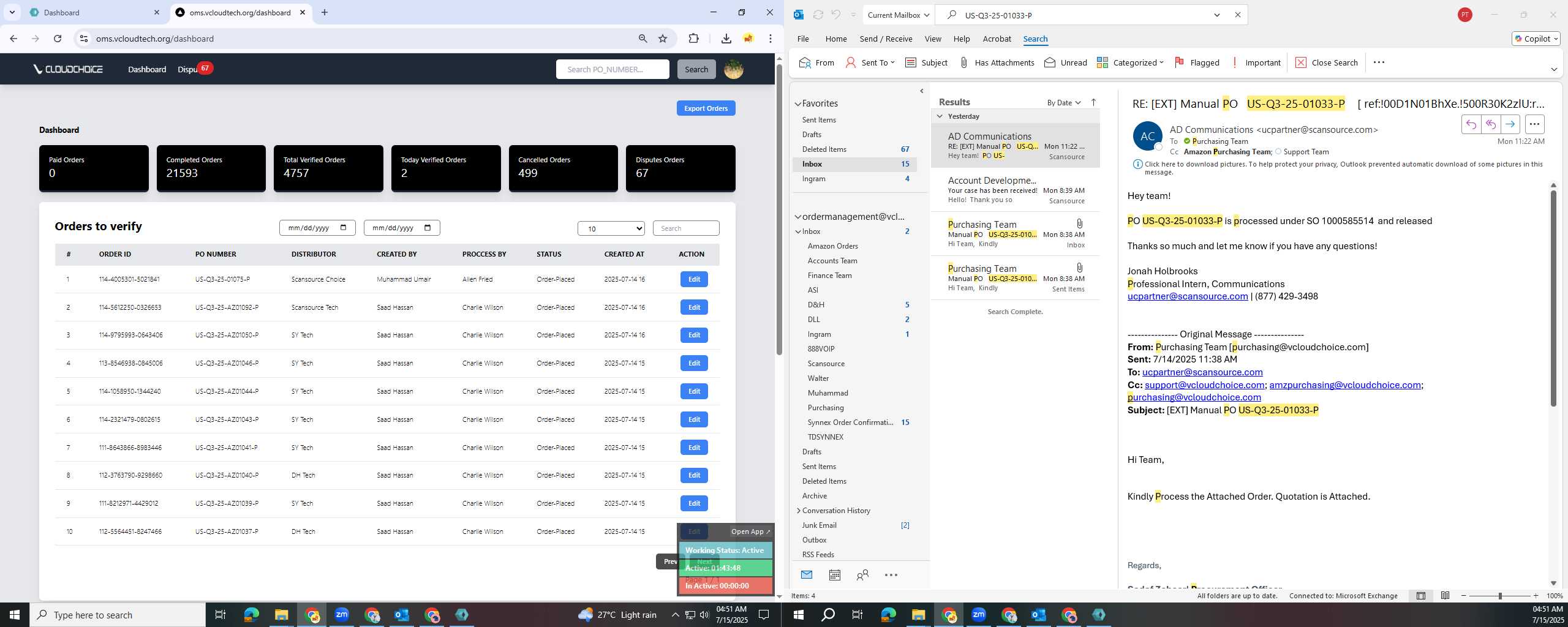Edit order with PO US-Q3-25-01075-P

tap(694, 279)
